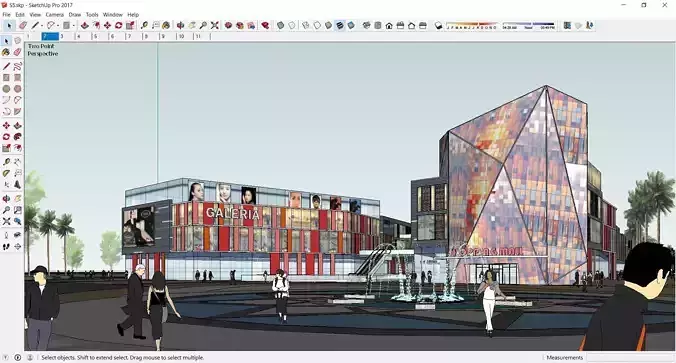Select the Pie tool in left toolbar
Image resolution: width=676 pixels, height=363 pixels.
17,111
